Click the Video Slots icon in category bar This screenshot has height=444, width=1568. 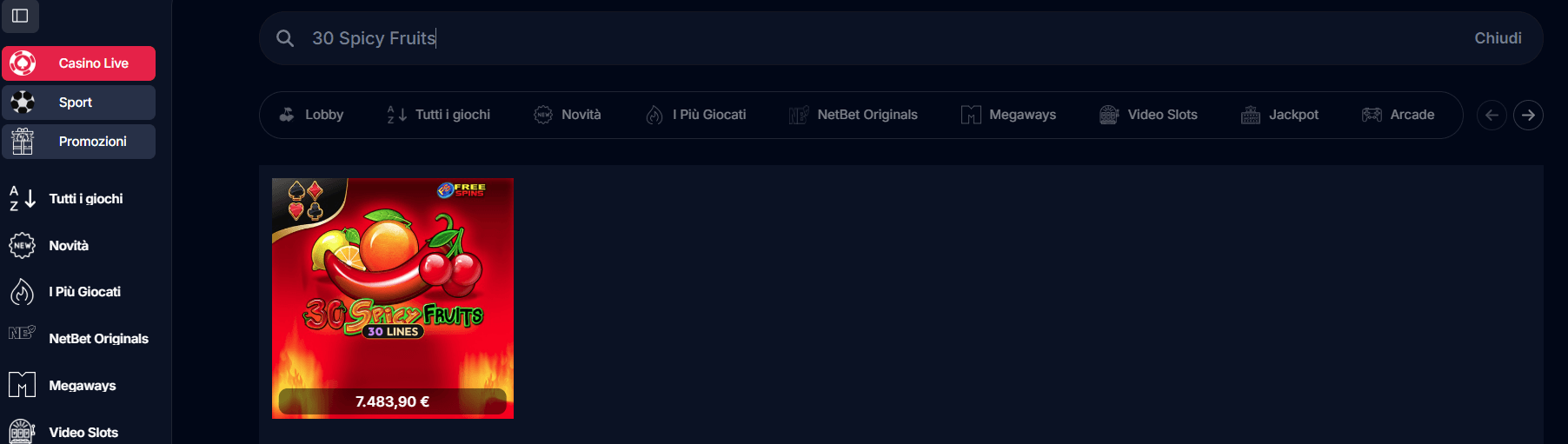coord(1109,115)
